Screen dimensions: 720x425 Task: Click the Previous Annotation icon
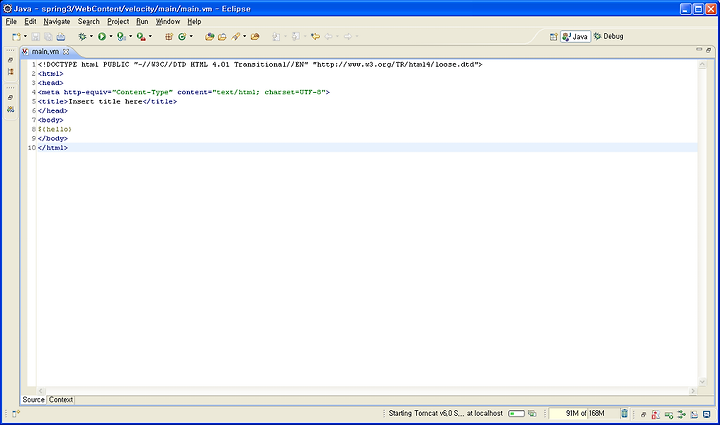(x=296, y=37)
